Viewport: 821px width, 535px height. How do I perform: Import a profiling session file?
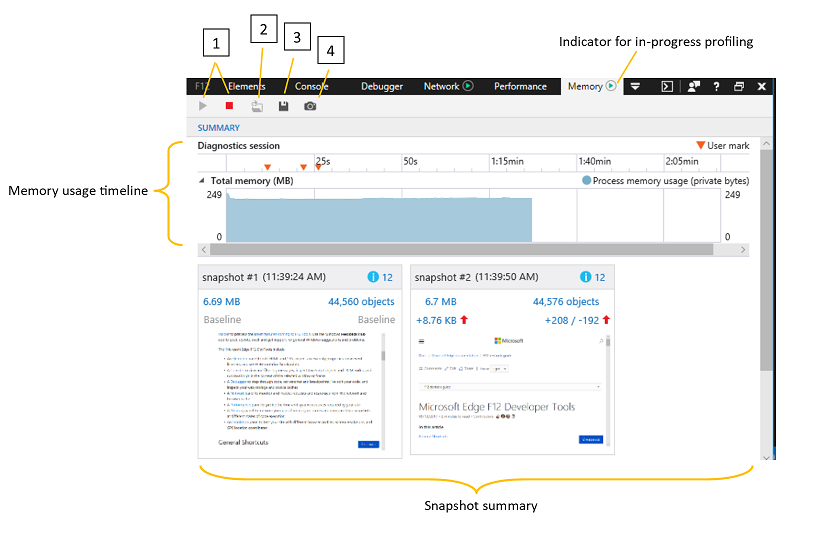(257, 106)
